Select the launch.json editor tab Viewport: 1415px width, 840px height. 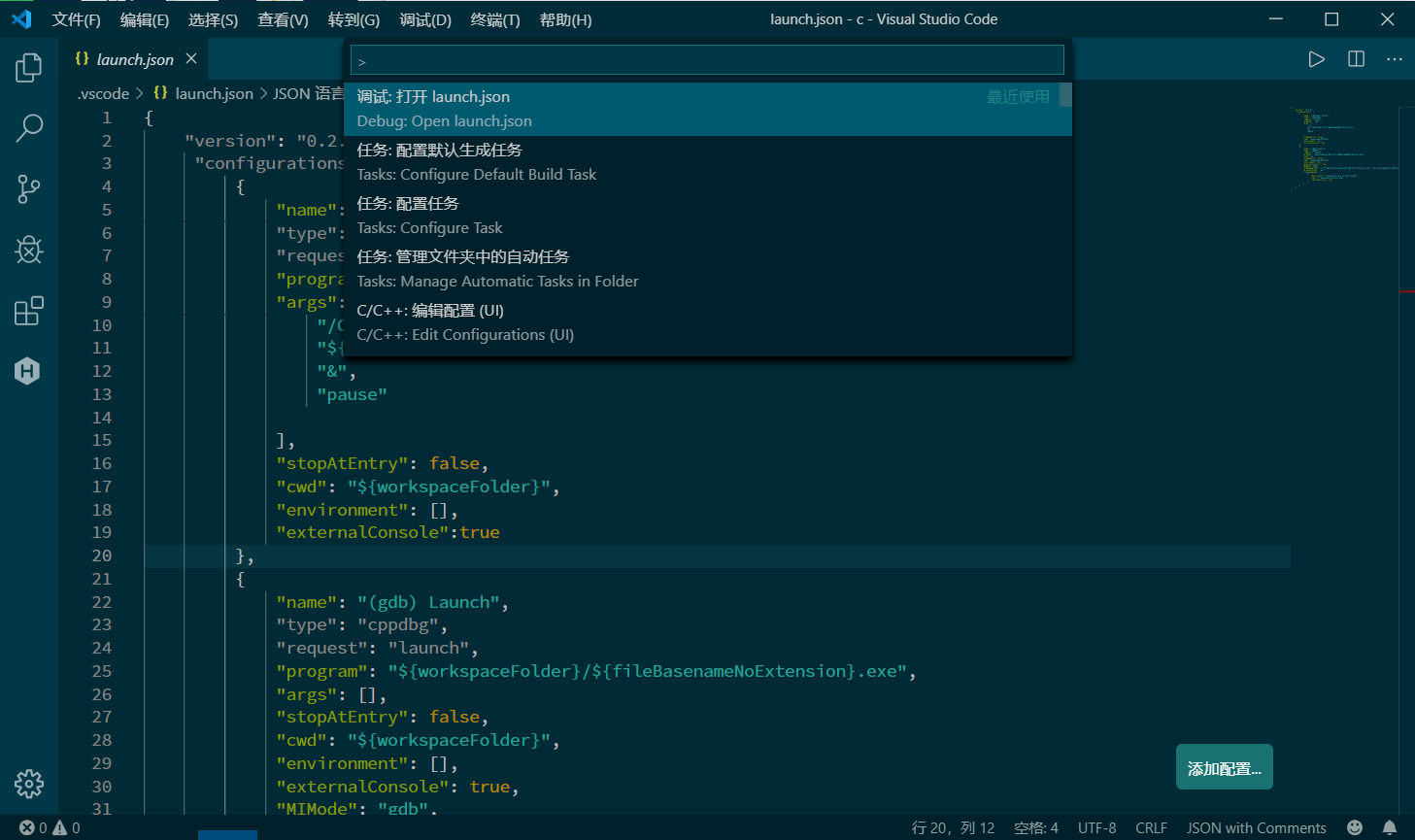tap(134, 59)
